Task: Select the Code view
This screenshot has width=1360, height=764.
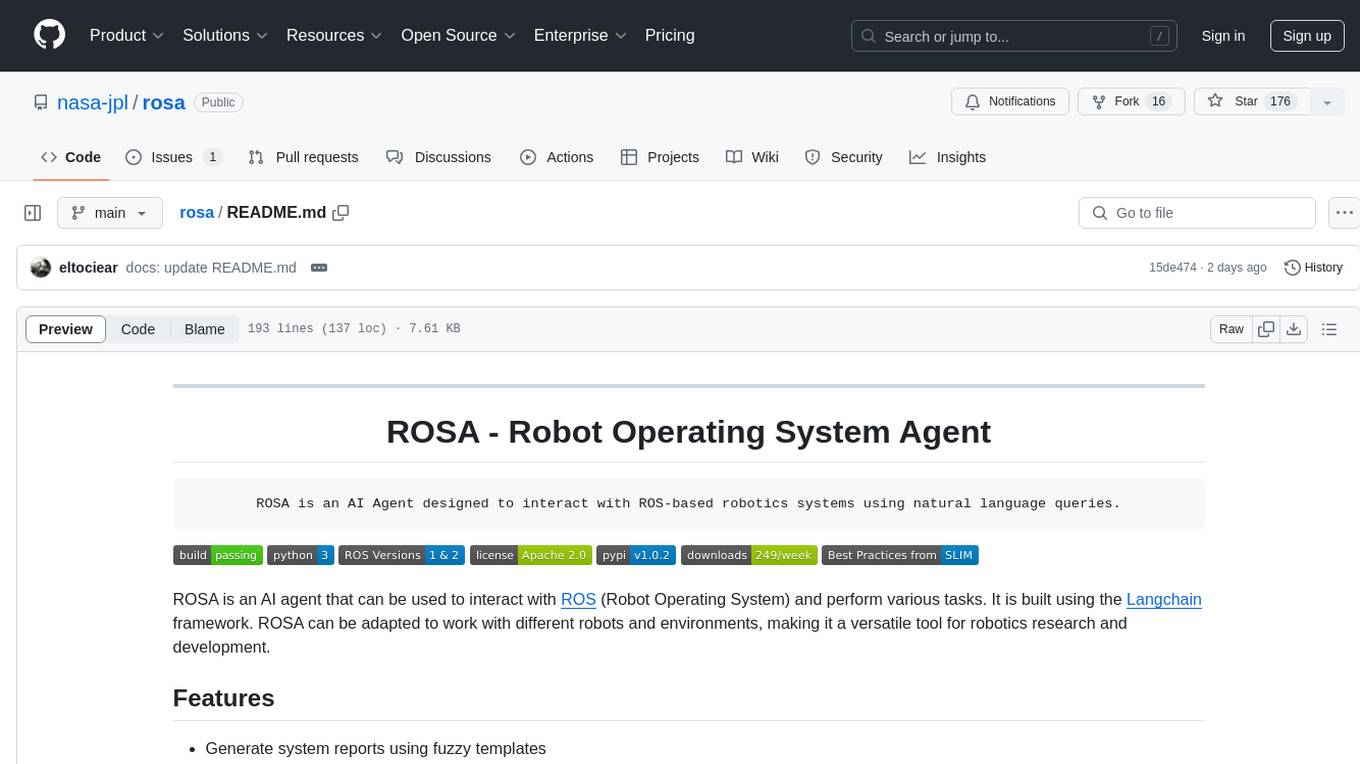Action: pos(138,329)
